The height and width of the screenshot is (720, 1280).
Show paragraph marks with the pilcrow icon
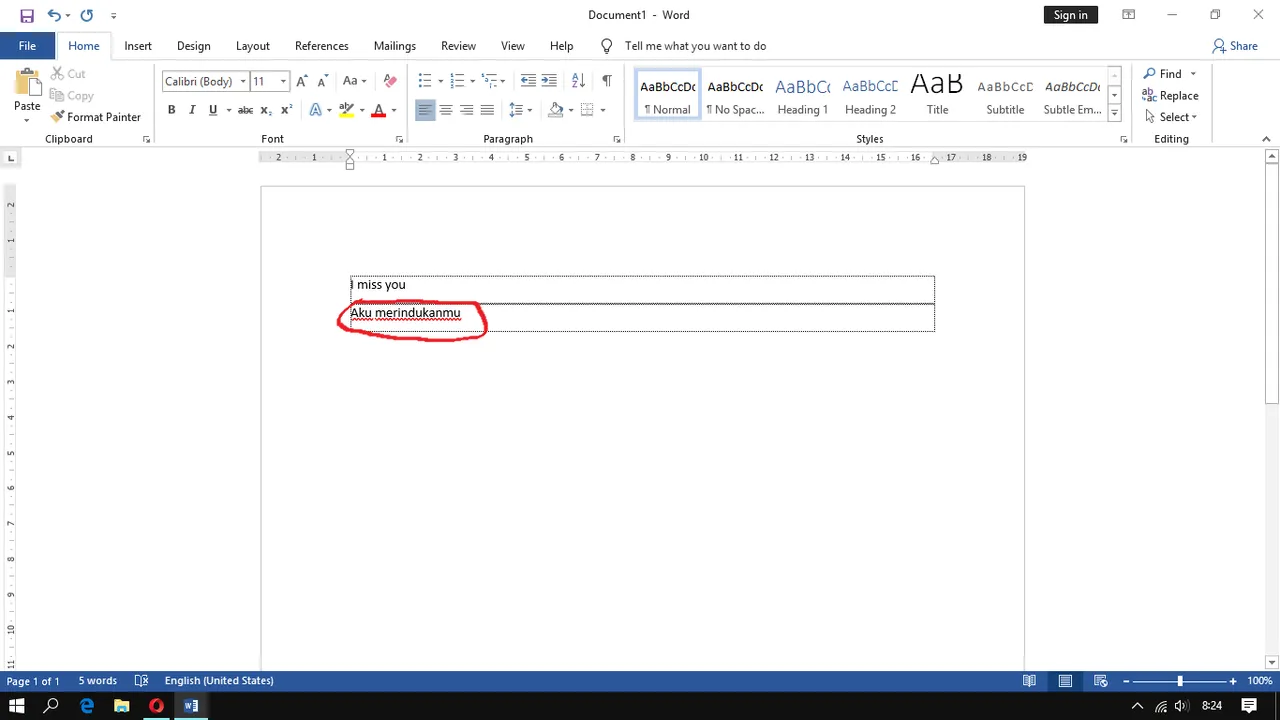point(607,81)
